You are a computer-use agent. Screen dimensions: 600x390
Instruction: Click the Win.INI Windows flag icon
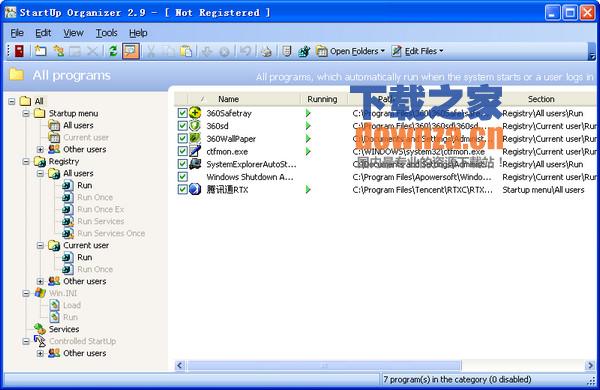point(40,293)
